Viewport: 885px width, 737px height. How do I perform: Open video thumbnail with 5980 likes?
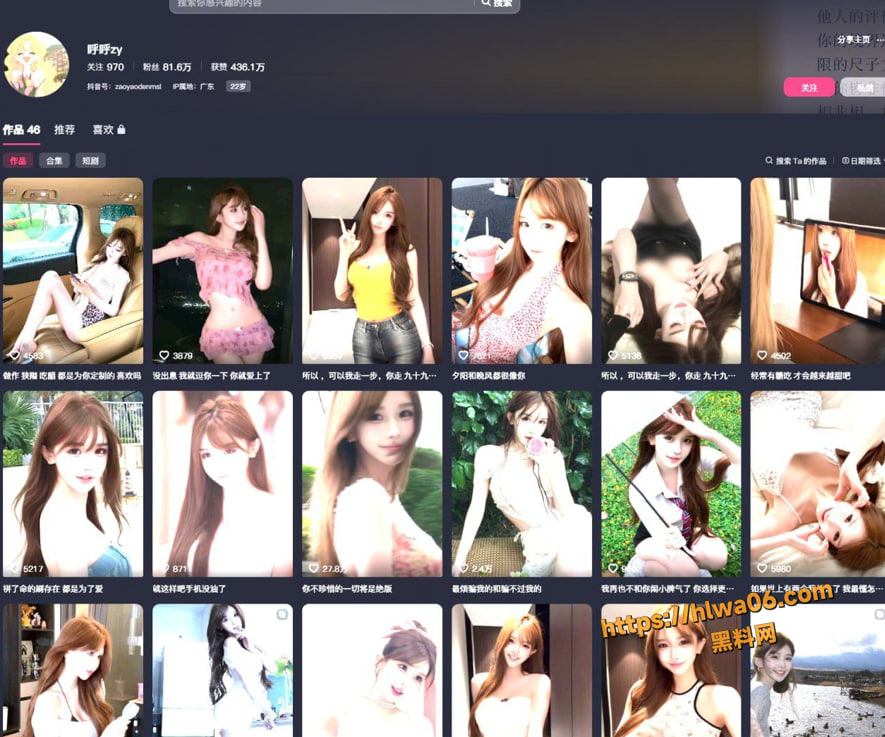pyautogui.click(x=817, y=484)
